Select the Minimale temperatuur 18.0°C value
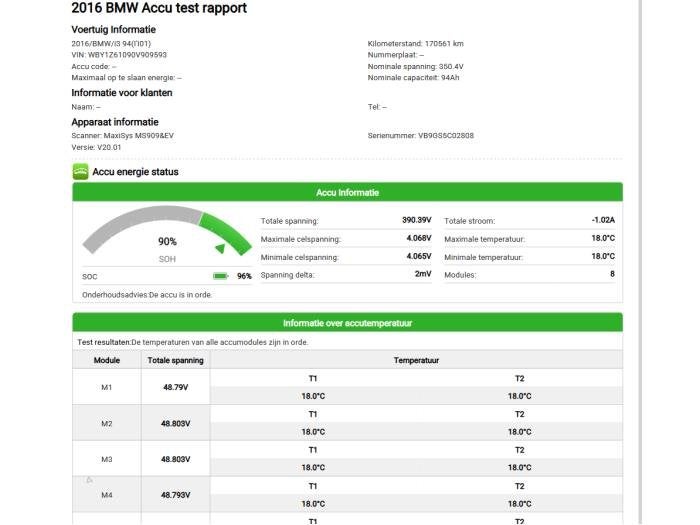Viewport: 700px width, 525px height. point(603,256)
